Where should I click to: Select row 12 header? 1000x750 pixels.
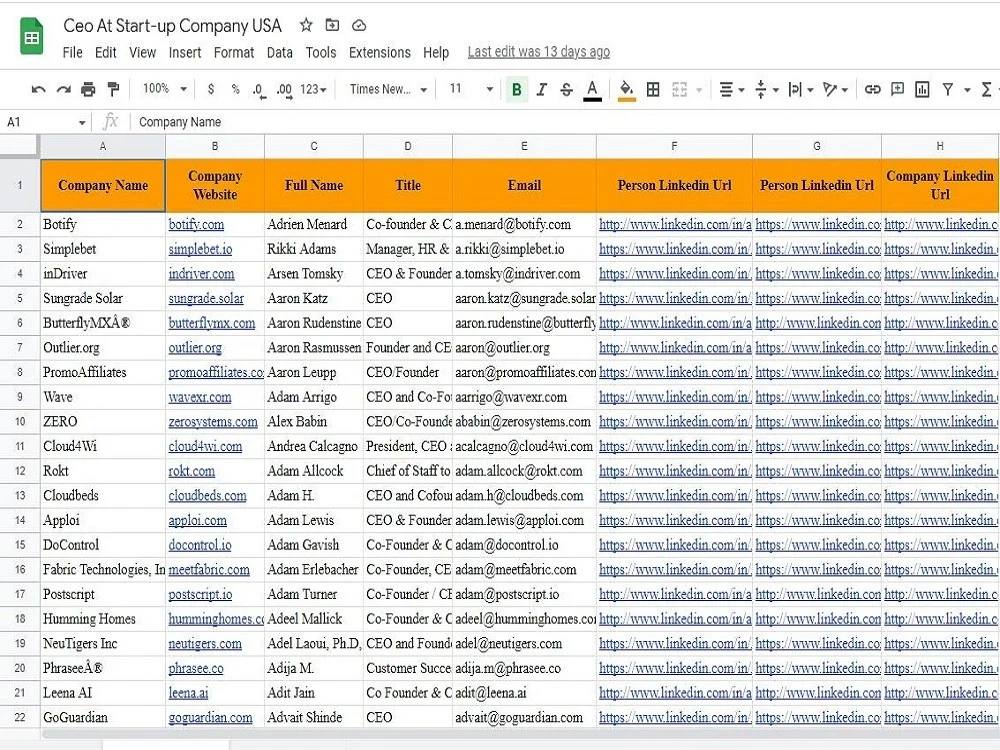(x=20, y=471)
